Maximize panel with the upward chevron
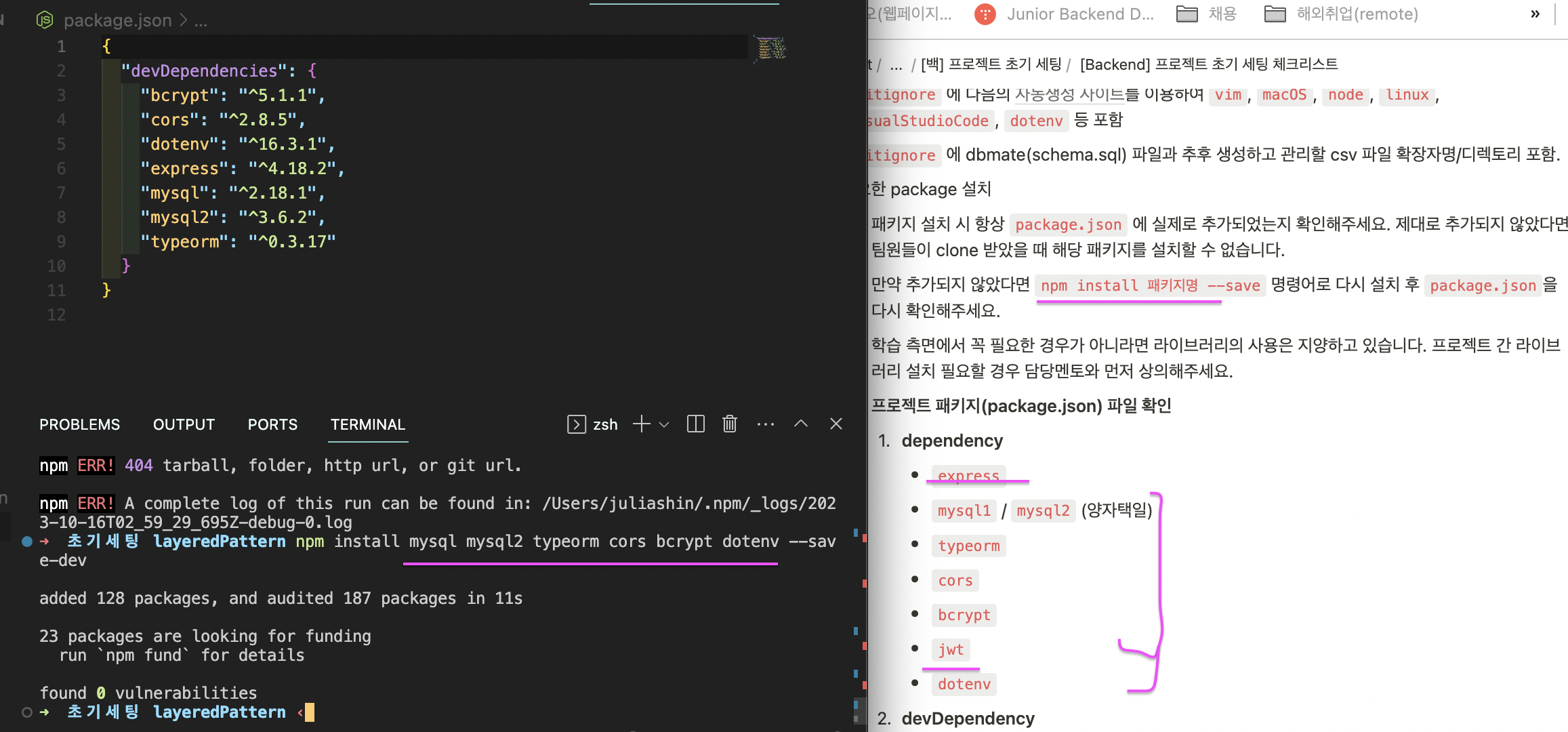The width and height of the screenshot is (1568, 732). click(x=801, y=424)
